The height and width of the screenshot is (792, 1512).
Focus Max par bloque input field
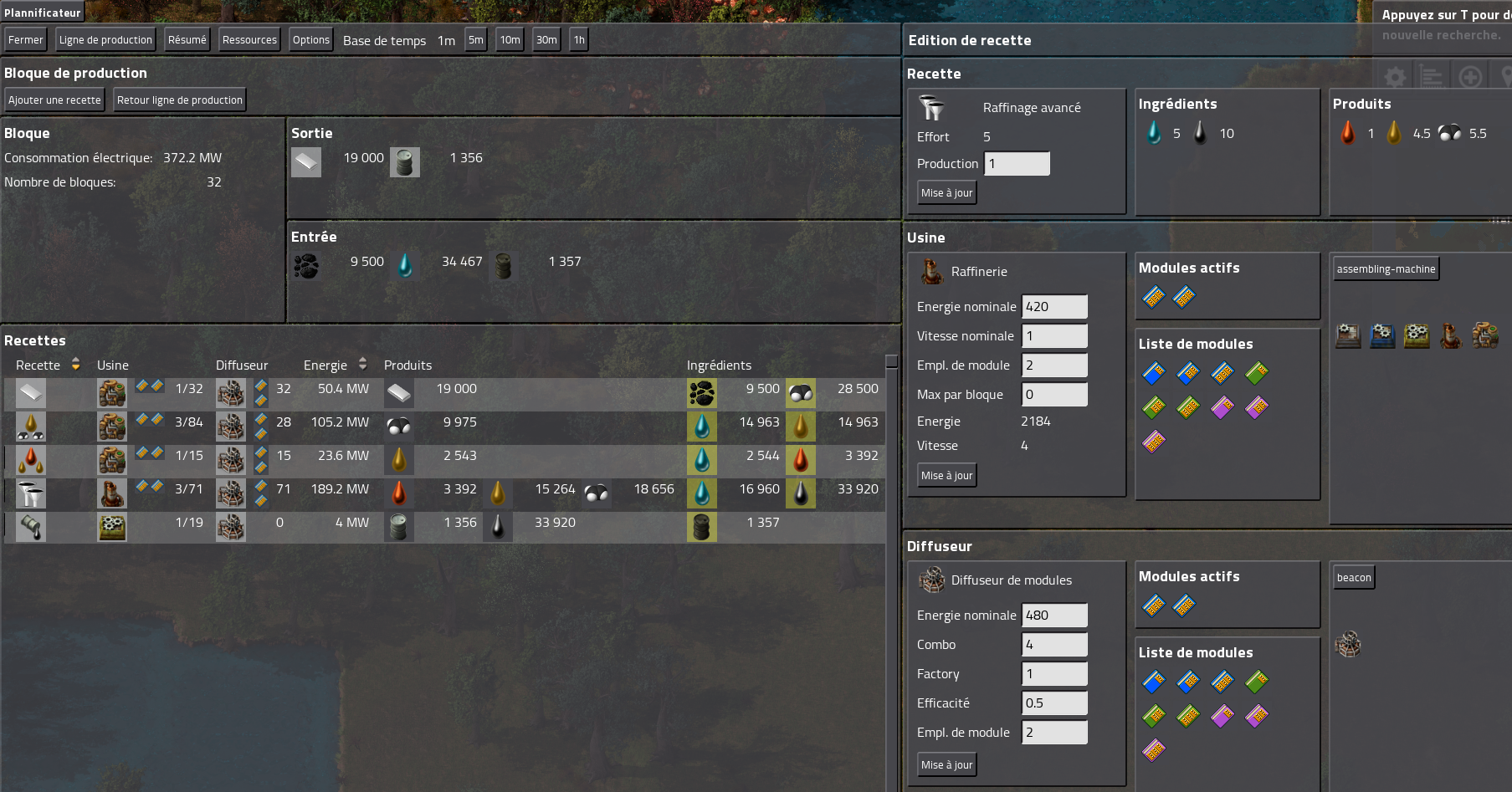coord(1055,394)
